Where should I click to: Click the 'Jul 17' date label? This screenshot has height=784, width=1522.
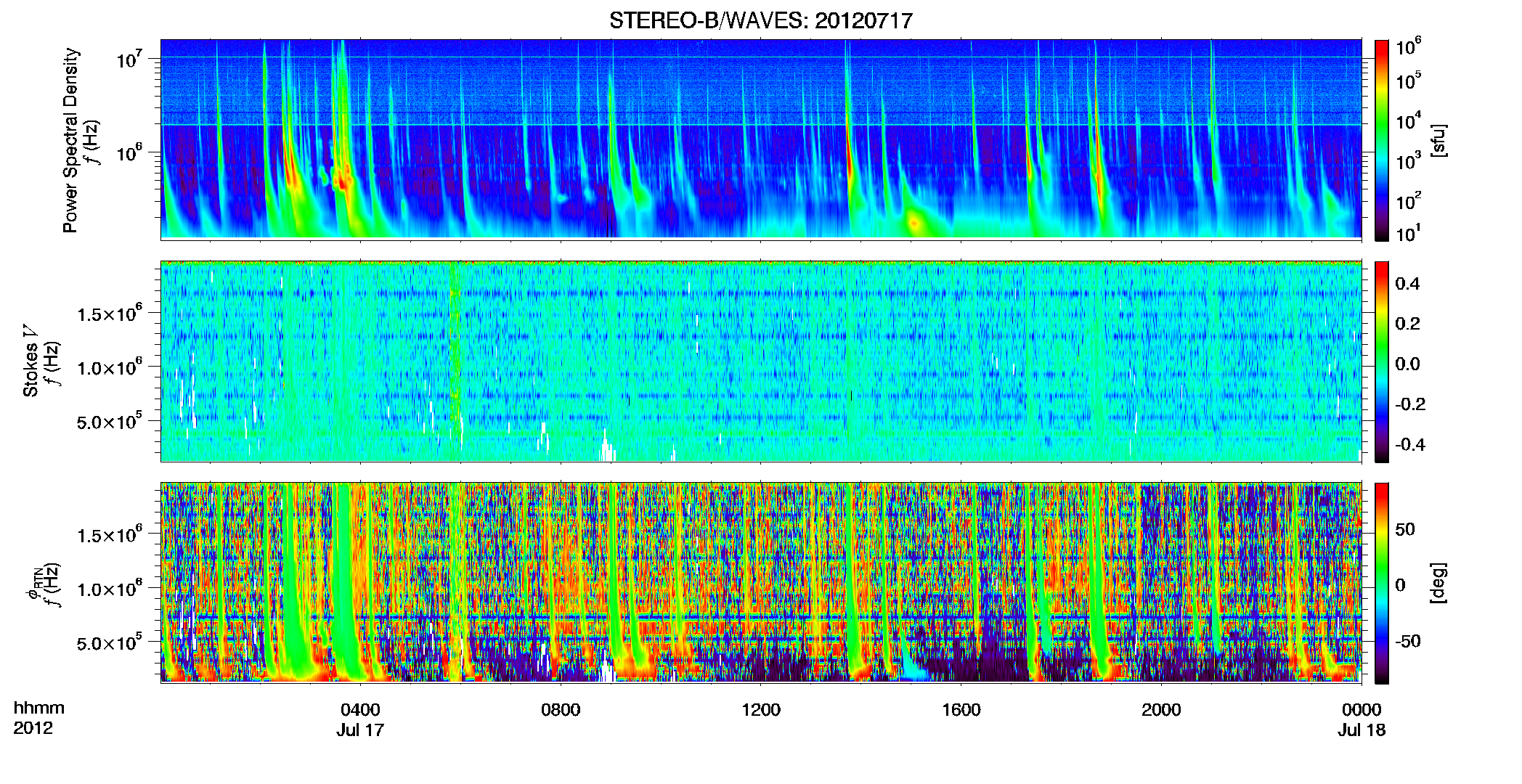360,730
